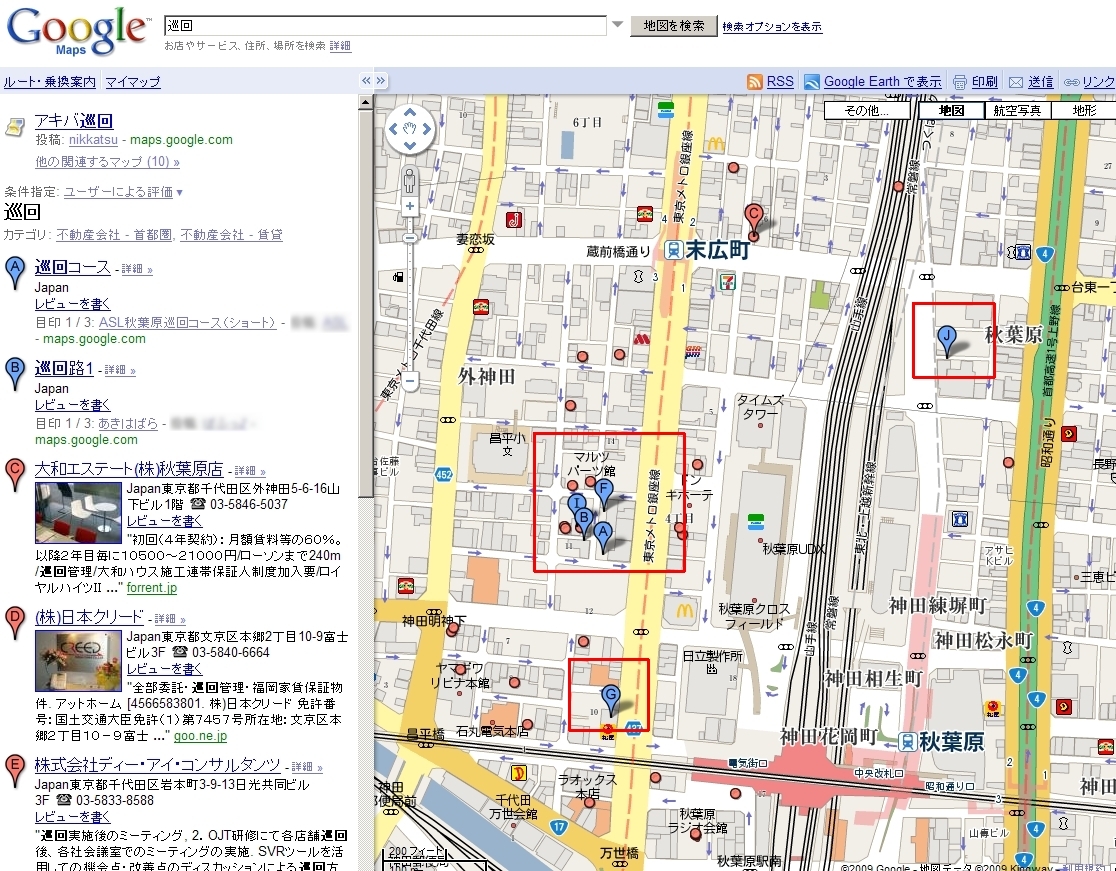
Task: Click the results panel scrollbar
Action: pos(365,304)
